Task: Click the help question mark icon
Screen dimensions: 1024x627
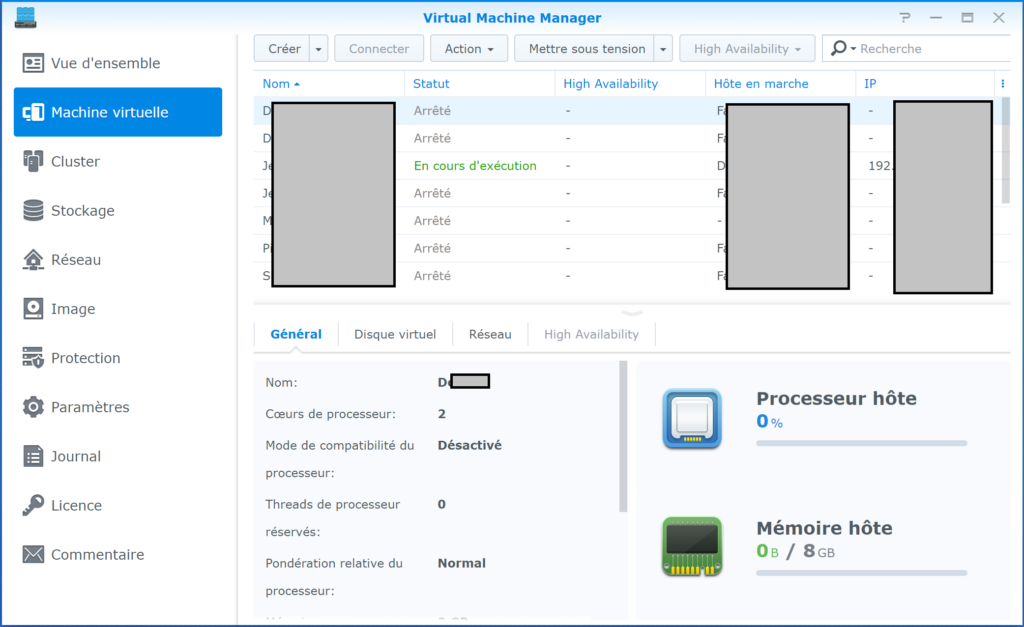Action: click(x=905, y=18)
